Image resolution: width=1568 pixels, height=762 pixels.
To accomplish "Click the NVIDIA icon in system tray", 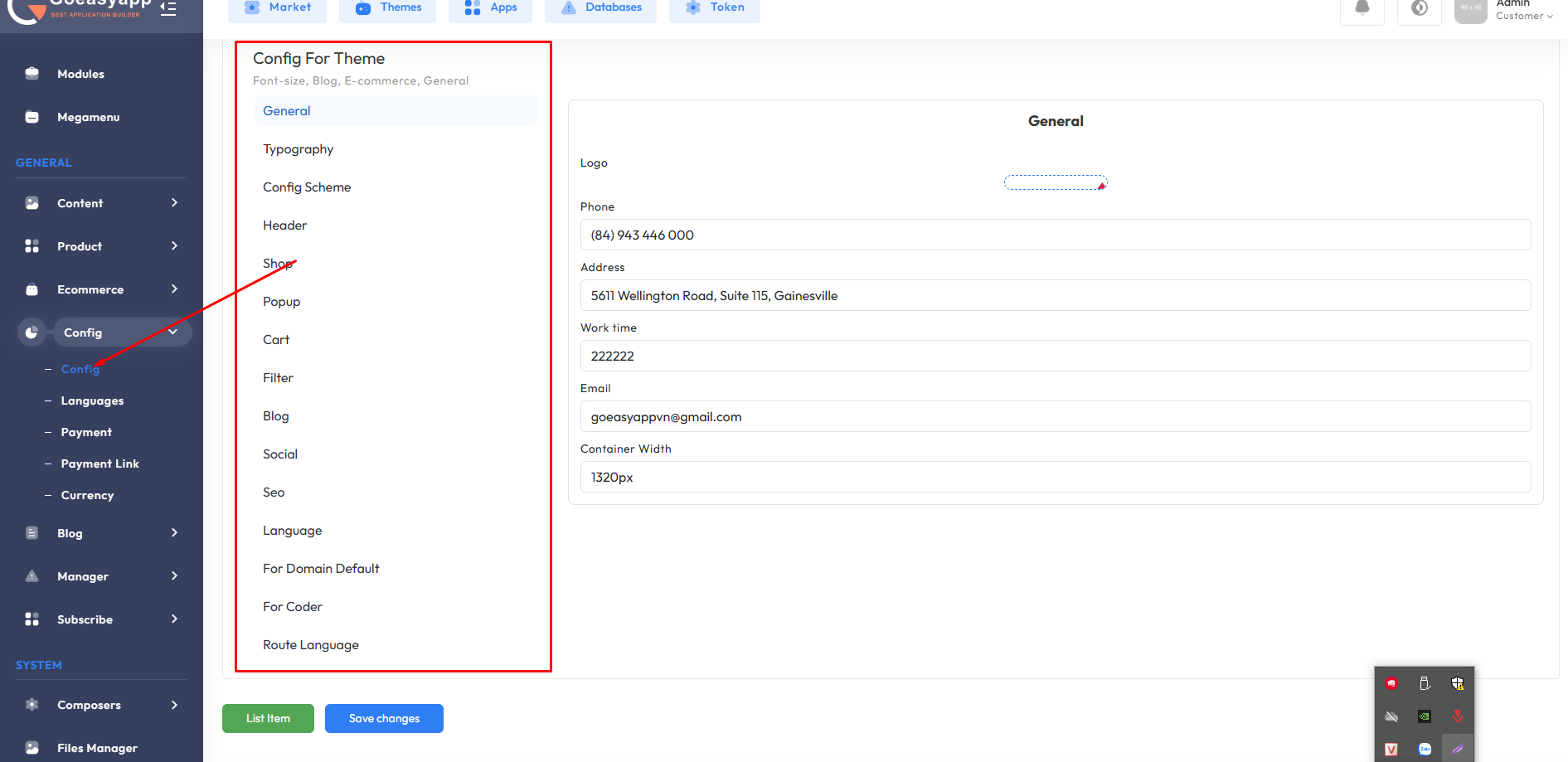I will (x=1425, y=716).
